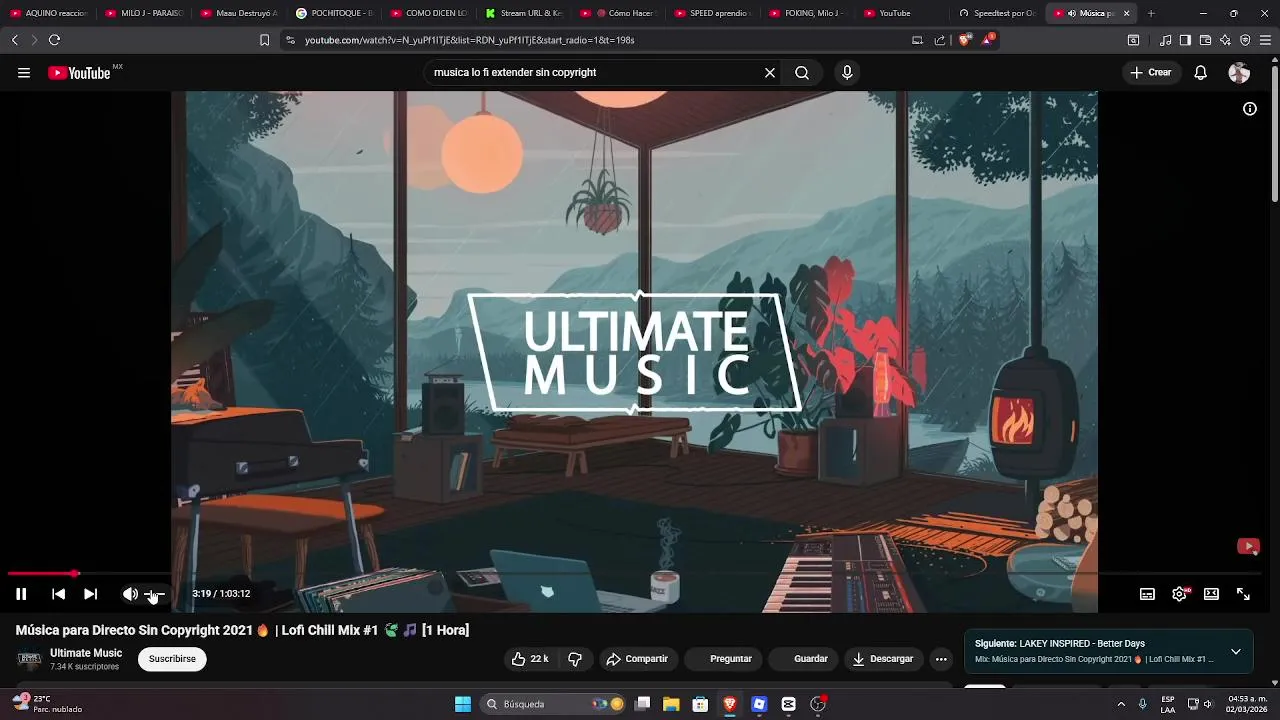Open Brave Wallet icon

point(1205,40)
